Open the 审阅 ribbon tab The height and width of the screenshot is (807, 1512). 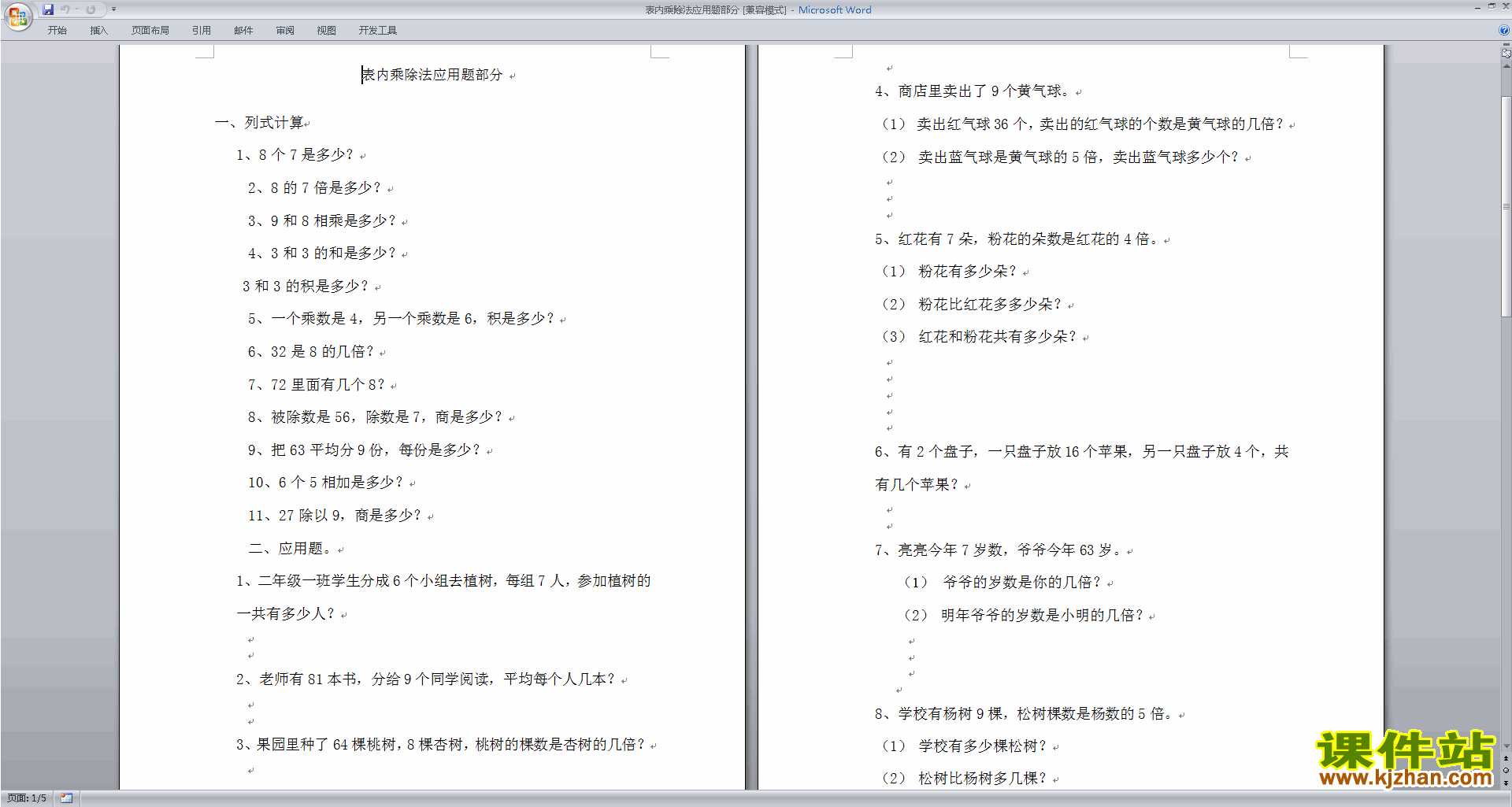click(x=285, y=31)
